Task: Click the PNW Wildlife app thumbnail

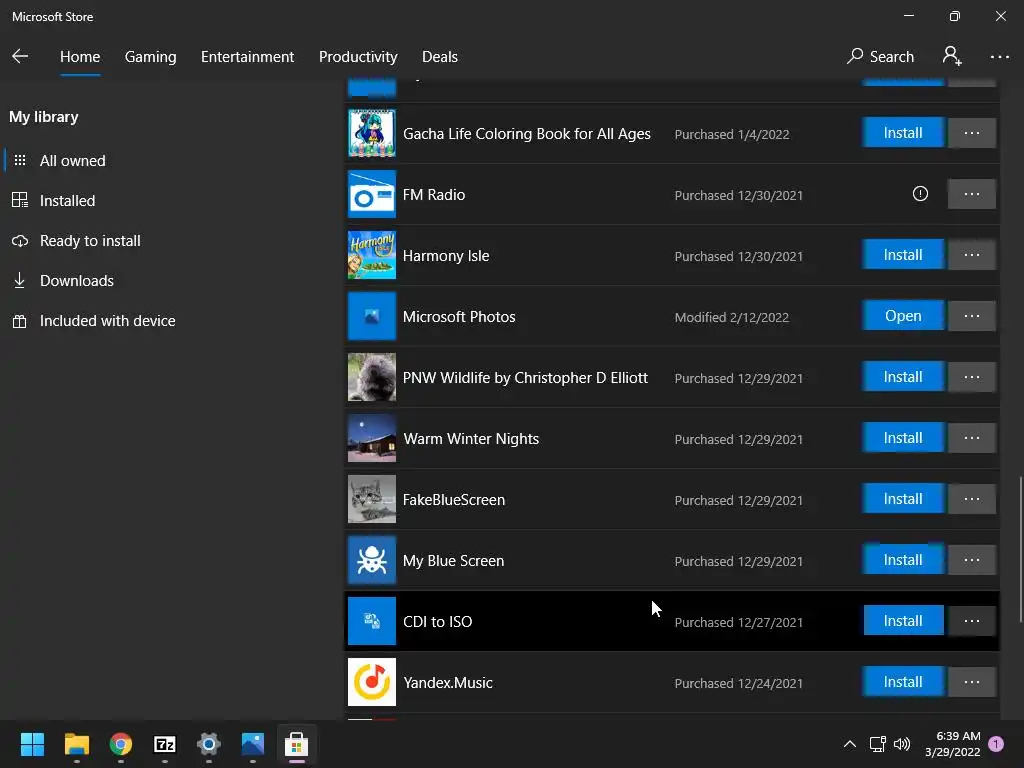Action: [x=372, y=377]
